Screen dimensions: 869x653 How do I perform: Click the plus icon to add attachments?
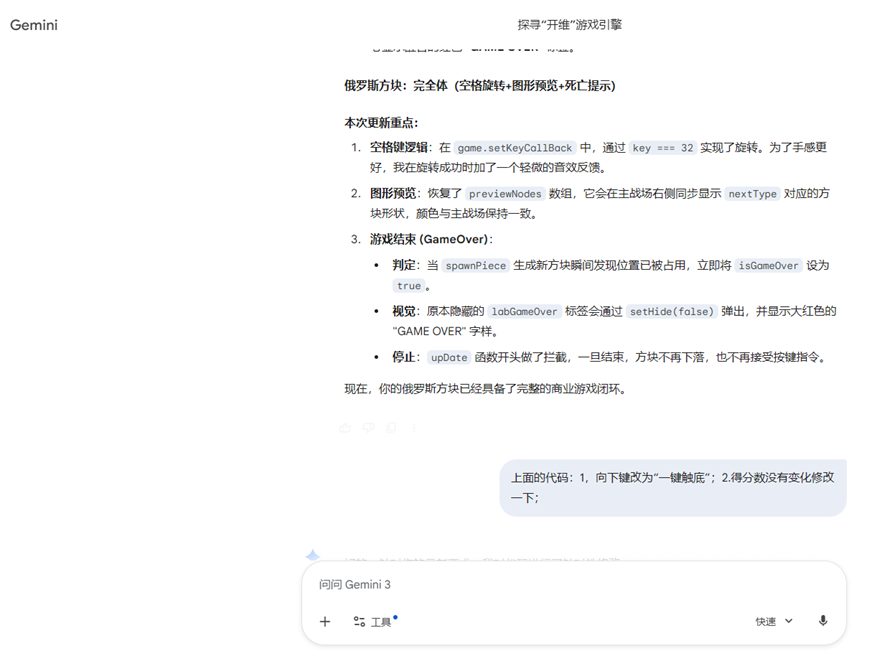(x=325, y=621)
